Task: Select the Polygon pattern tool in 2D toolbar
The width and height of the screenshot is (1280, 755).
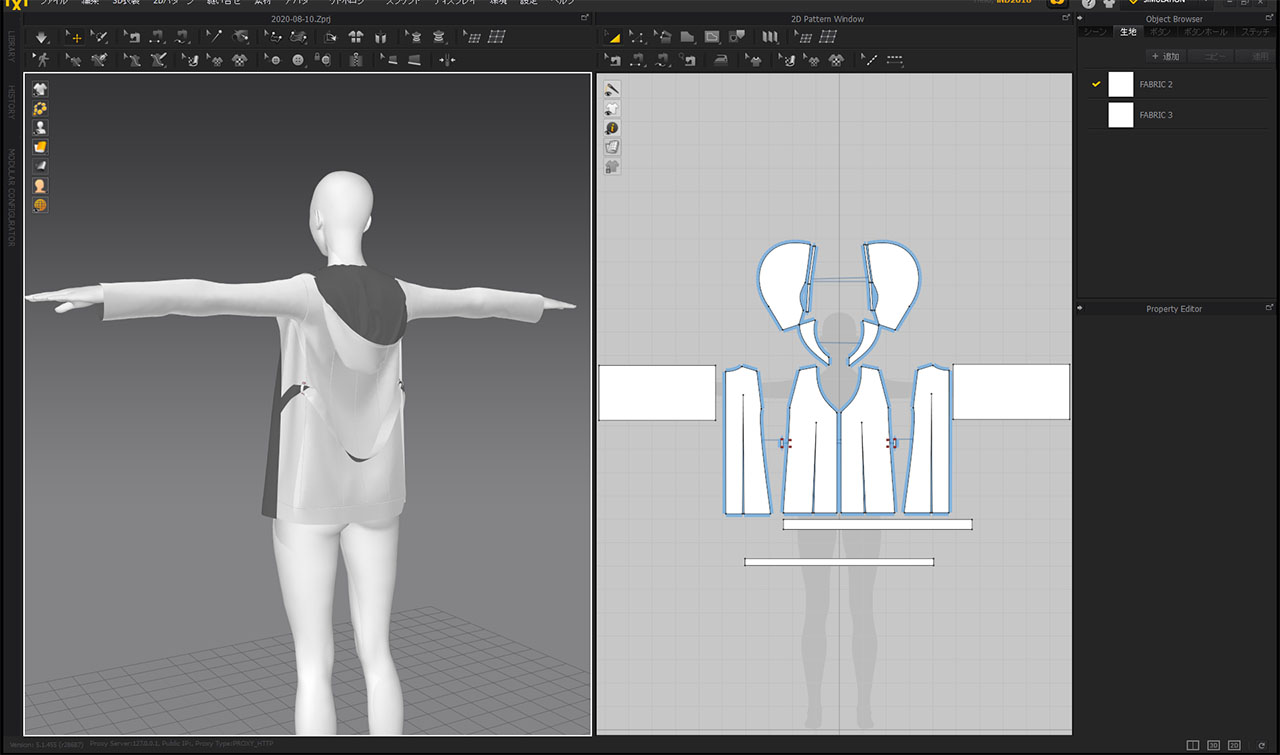Action: [x=688, y=37]
